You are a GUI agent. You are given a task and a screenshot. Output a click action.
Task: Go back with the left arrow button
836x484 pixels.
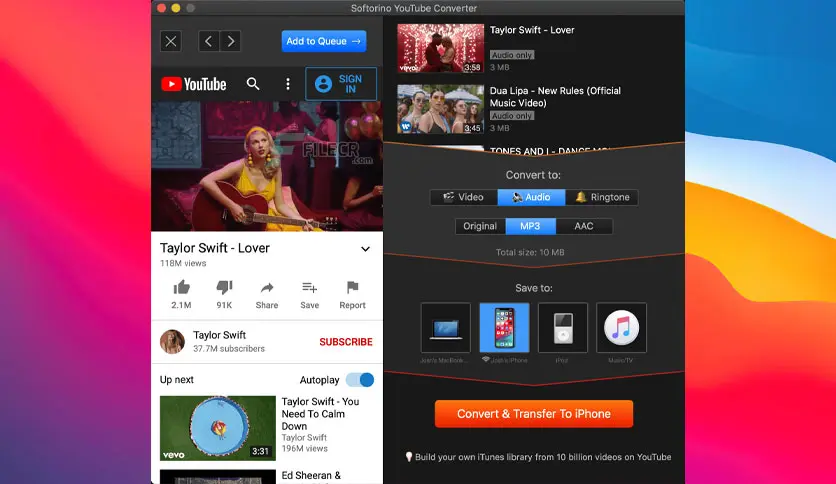[208, 41]
